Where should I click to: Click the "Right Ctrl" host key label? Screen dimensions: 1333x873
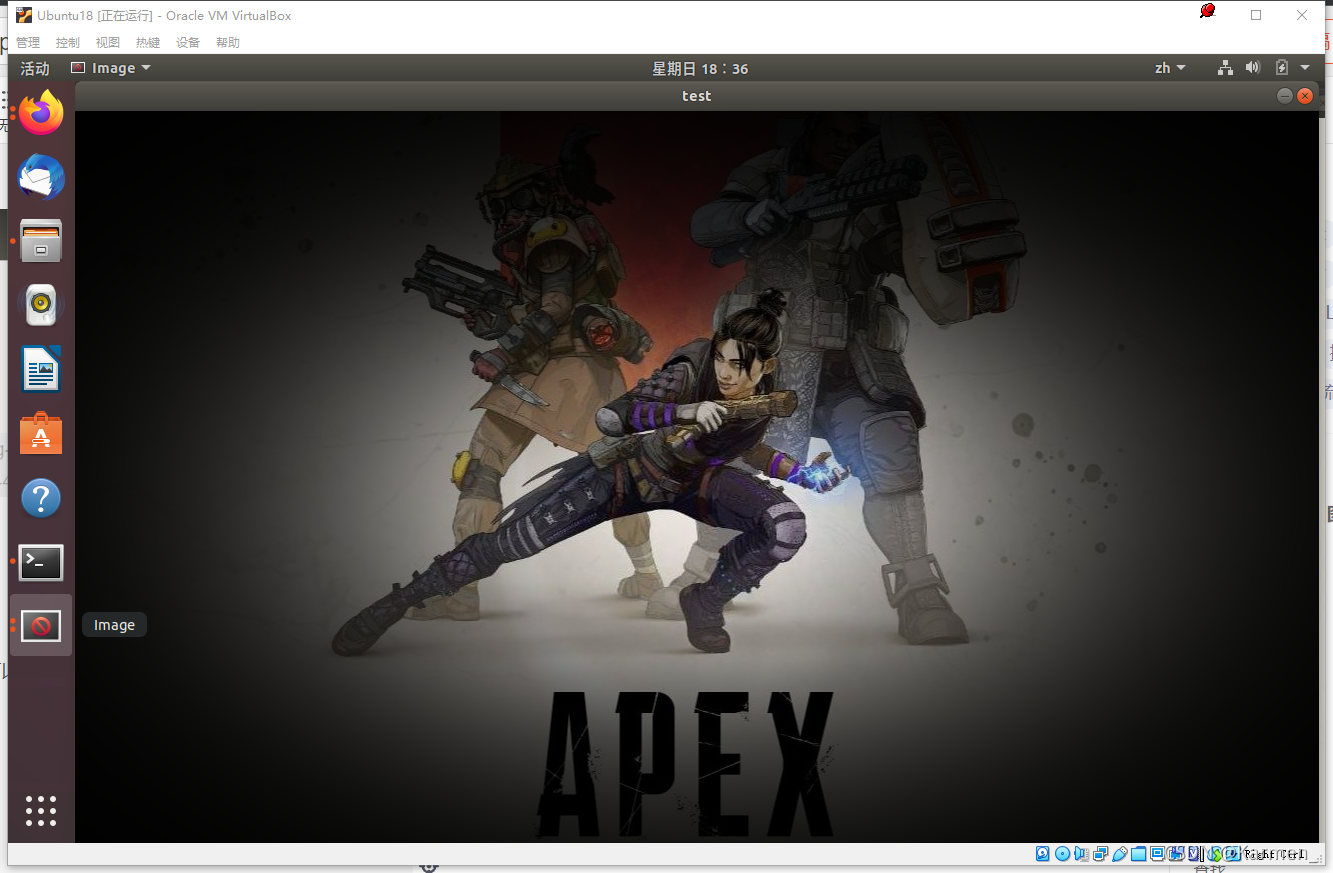(1276, 854)
